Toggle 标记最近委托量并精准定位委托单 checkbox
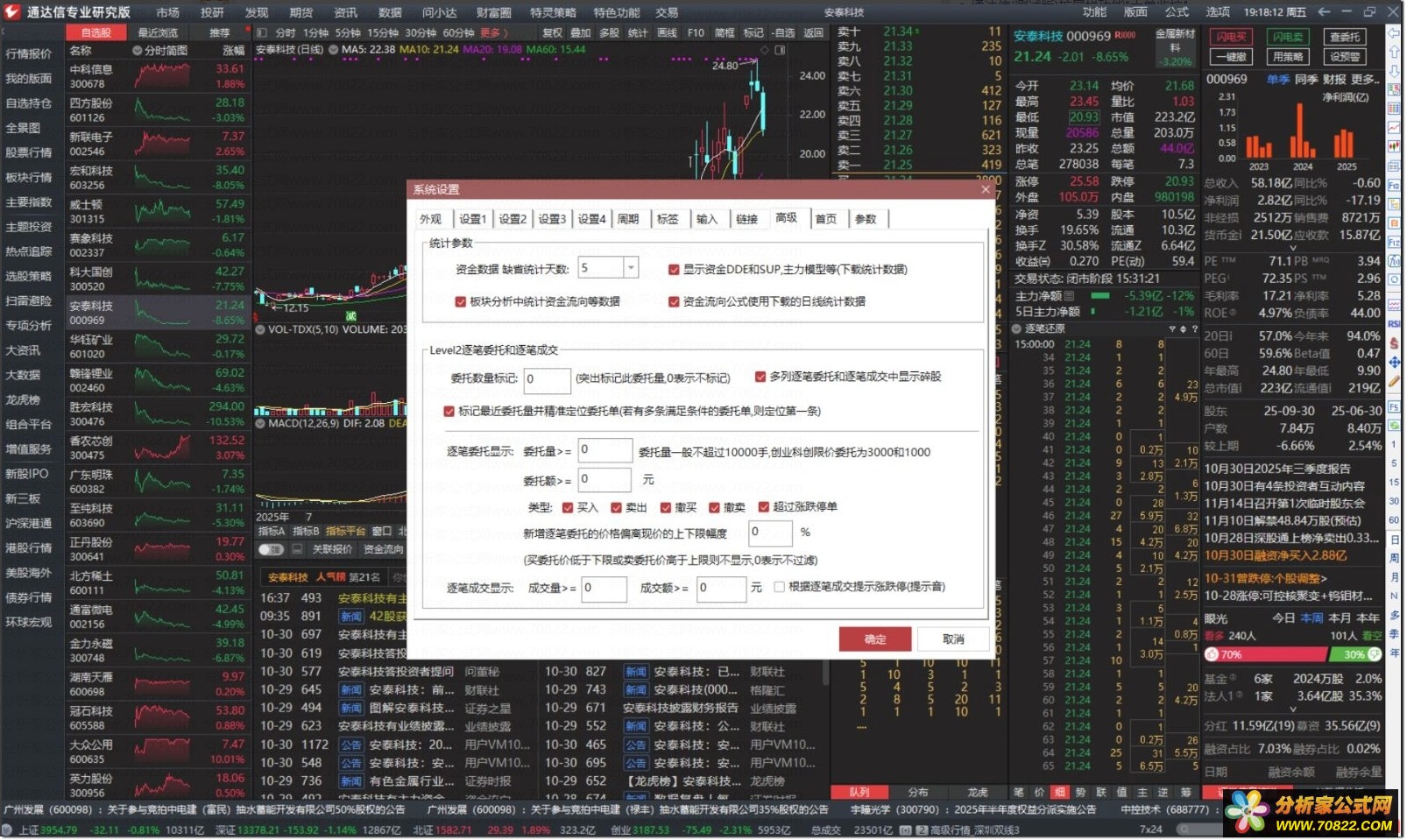The width and height of the screenshot is (1407, 840). pos(449,412)
